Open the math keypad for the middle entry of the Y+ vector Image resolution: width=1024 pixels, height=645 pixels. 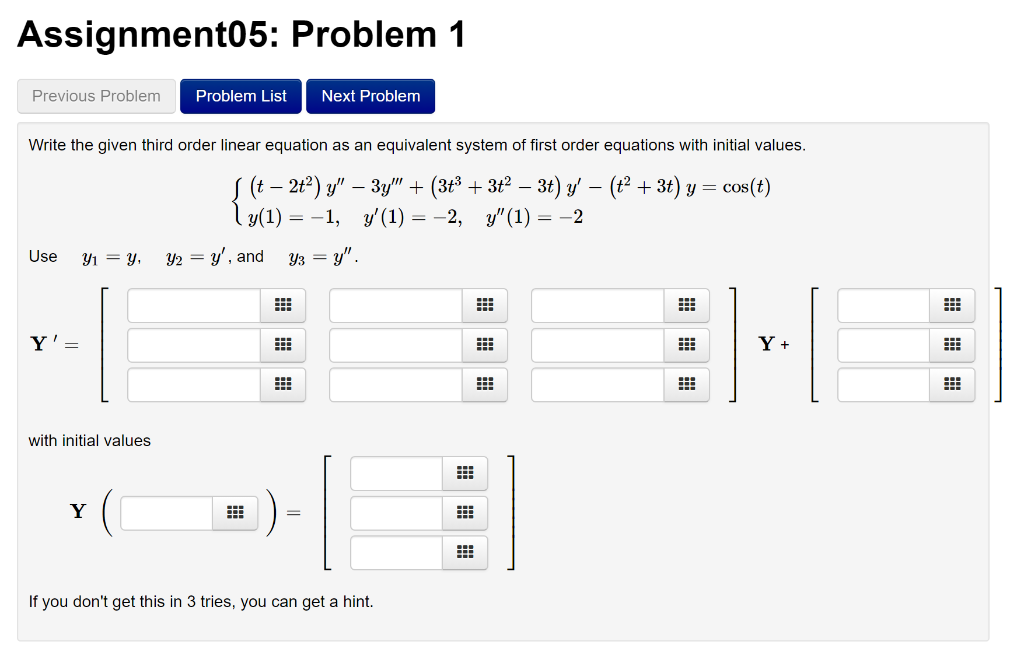tap(951, 345)
